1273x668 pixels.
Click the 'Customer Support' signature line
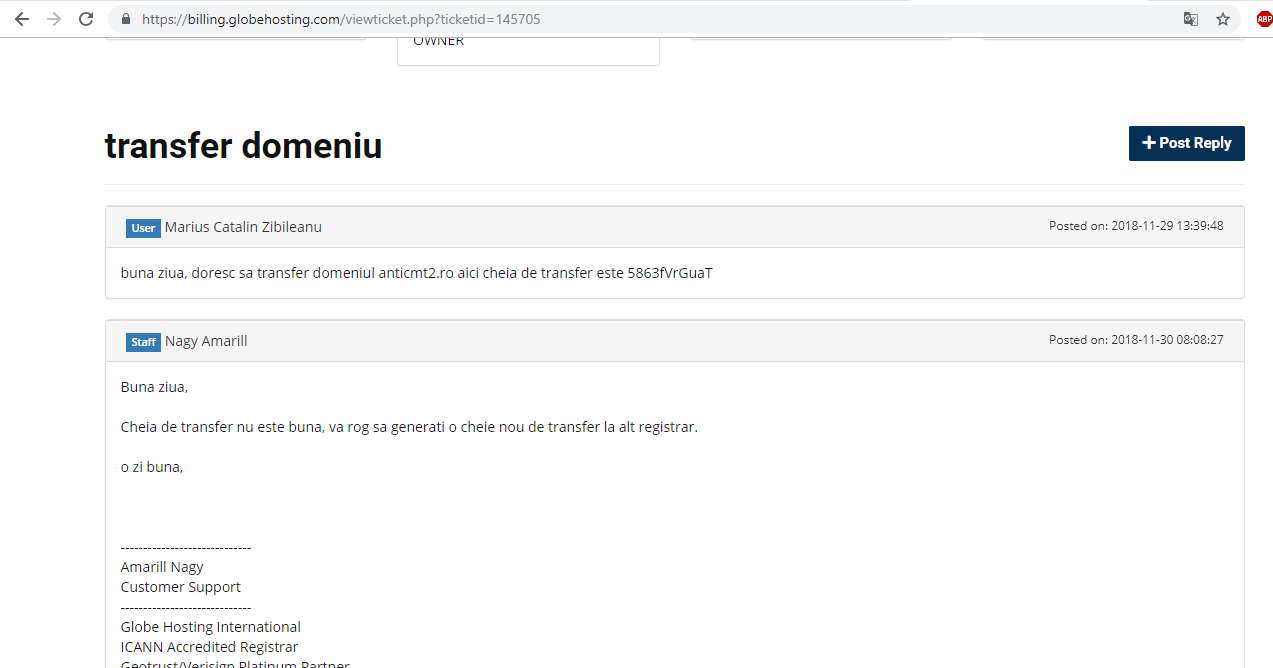coord(181,587)
